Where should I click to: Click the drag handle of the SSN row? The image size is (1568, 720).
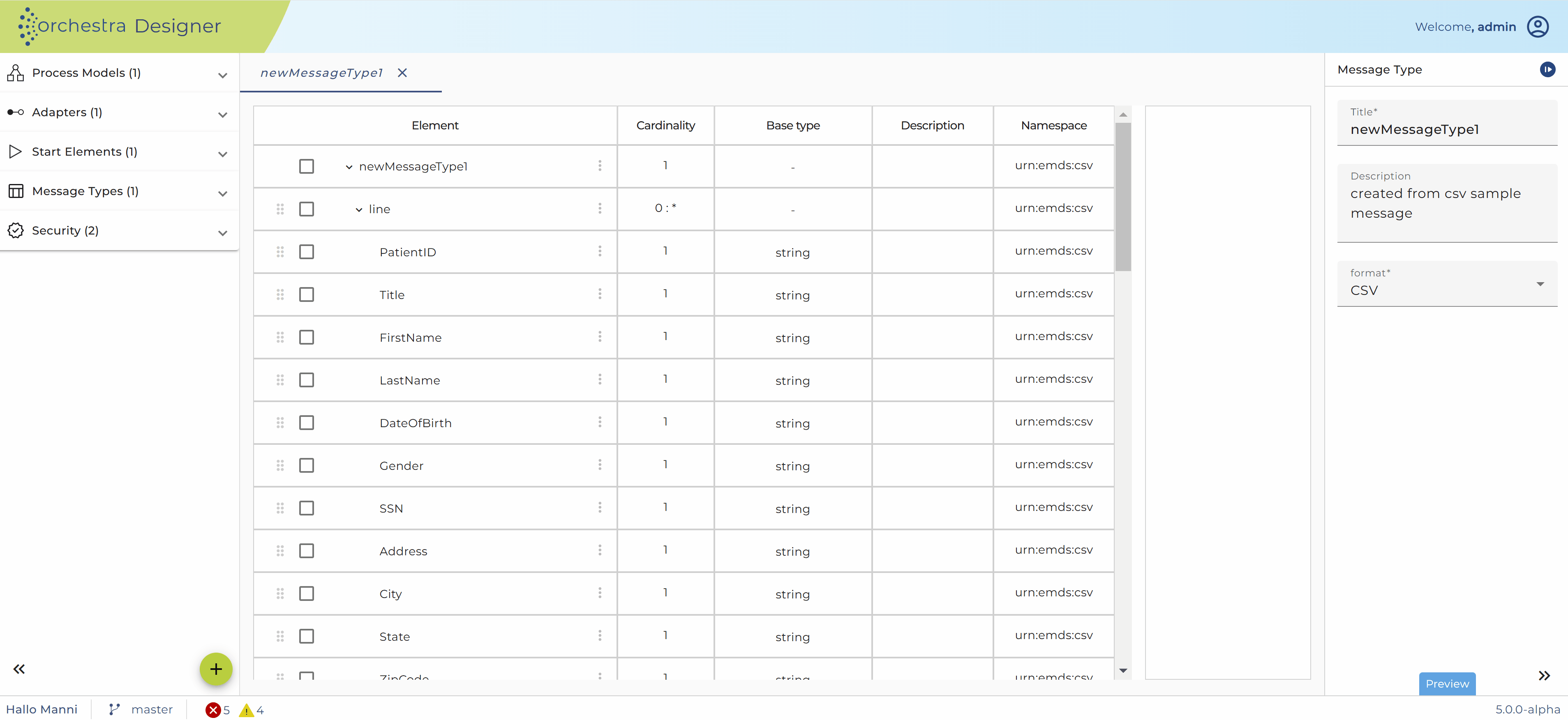(280, 508)
